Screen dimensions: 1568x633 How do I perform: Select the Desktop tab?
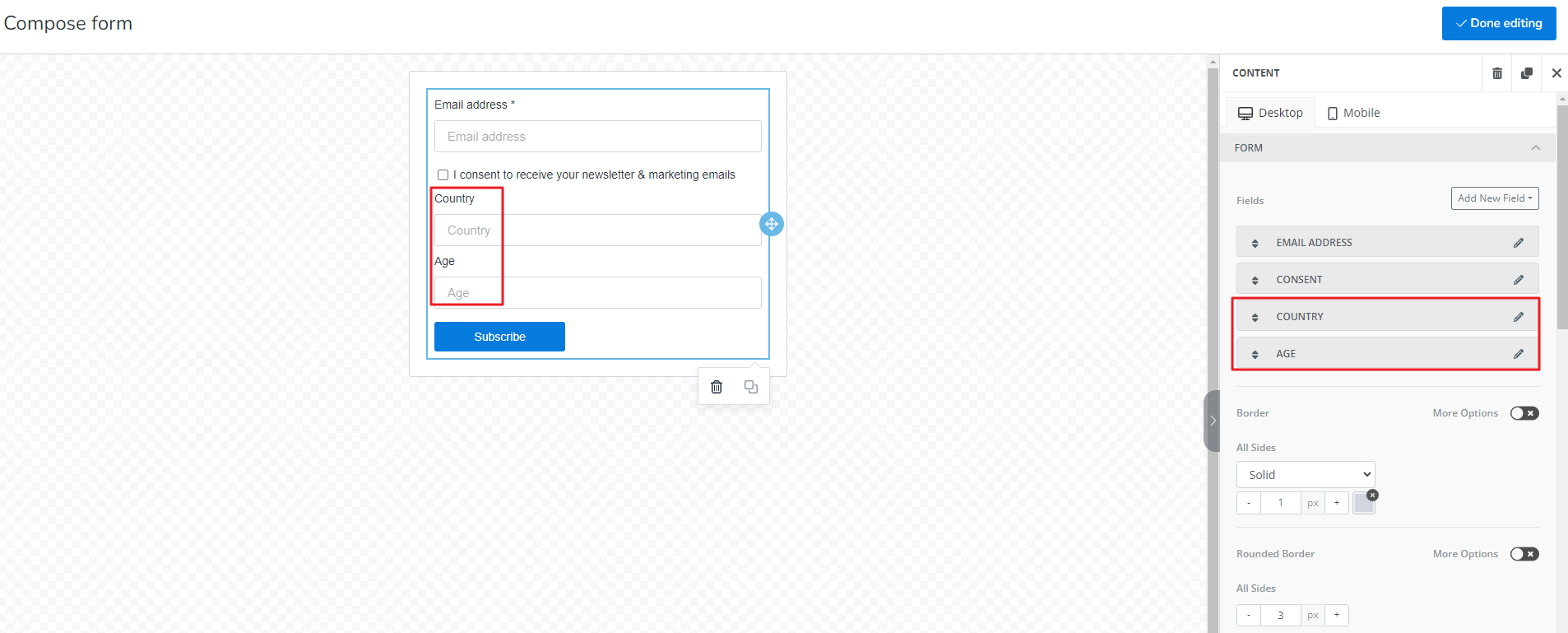1271,113
